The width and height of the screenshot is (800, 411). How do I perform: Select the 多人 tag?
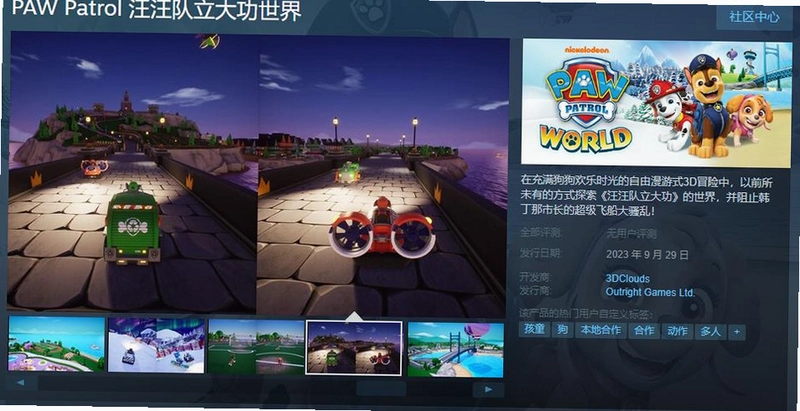(x=710, y=332)
